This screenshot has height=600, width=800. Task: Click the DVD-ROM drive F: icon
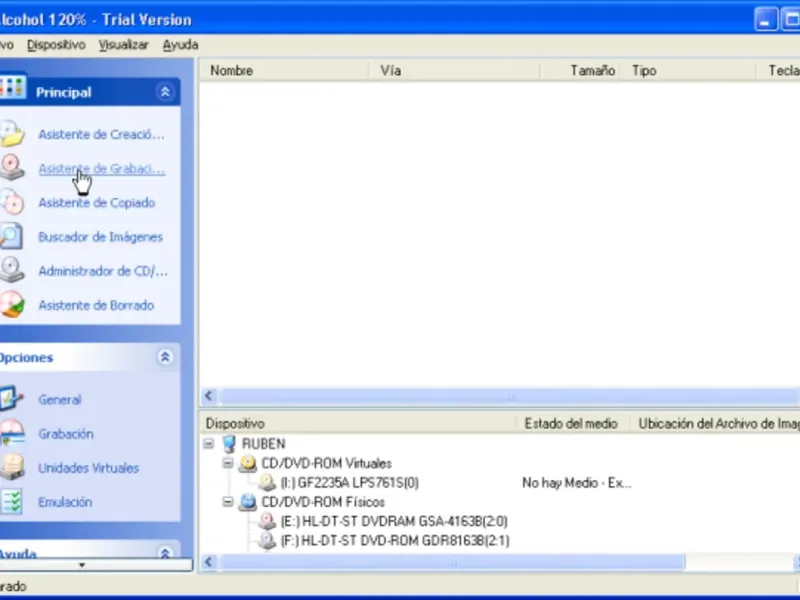[267, 540]
